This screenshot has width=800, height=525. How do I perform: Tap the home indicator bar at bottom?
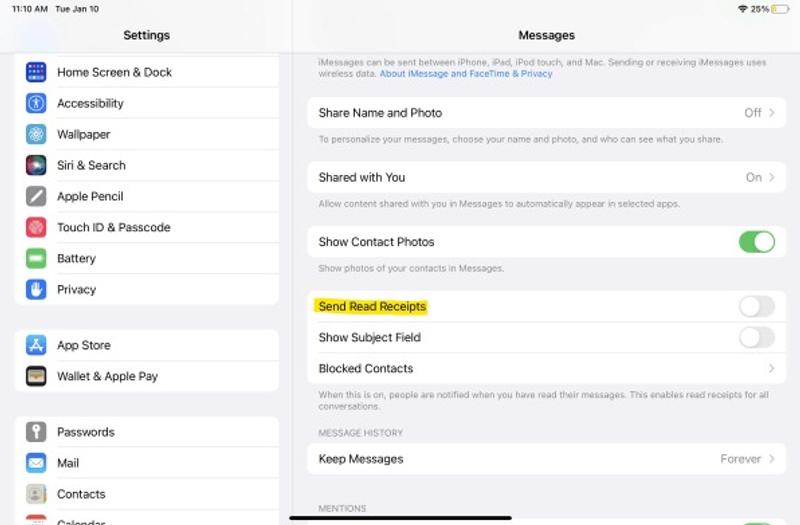point(401,518)
